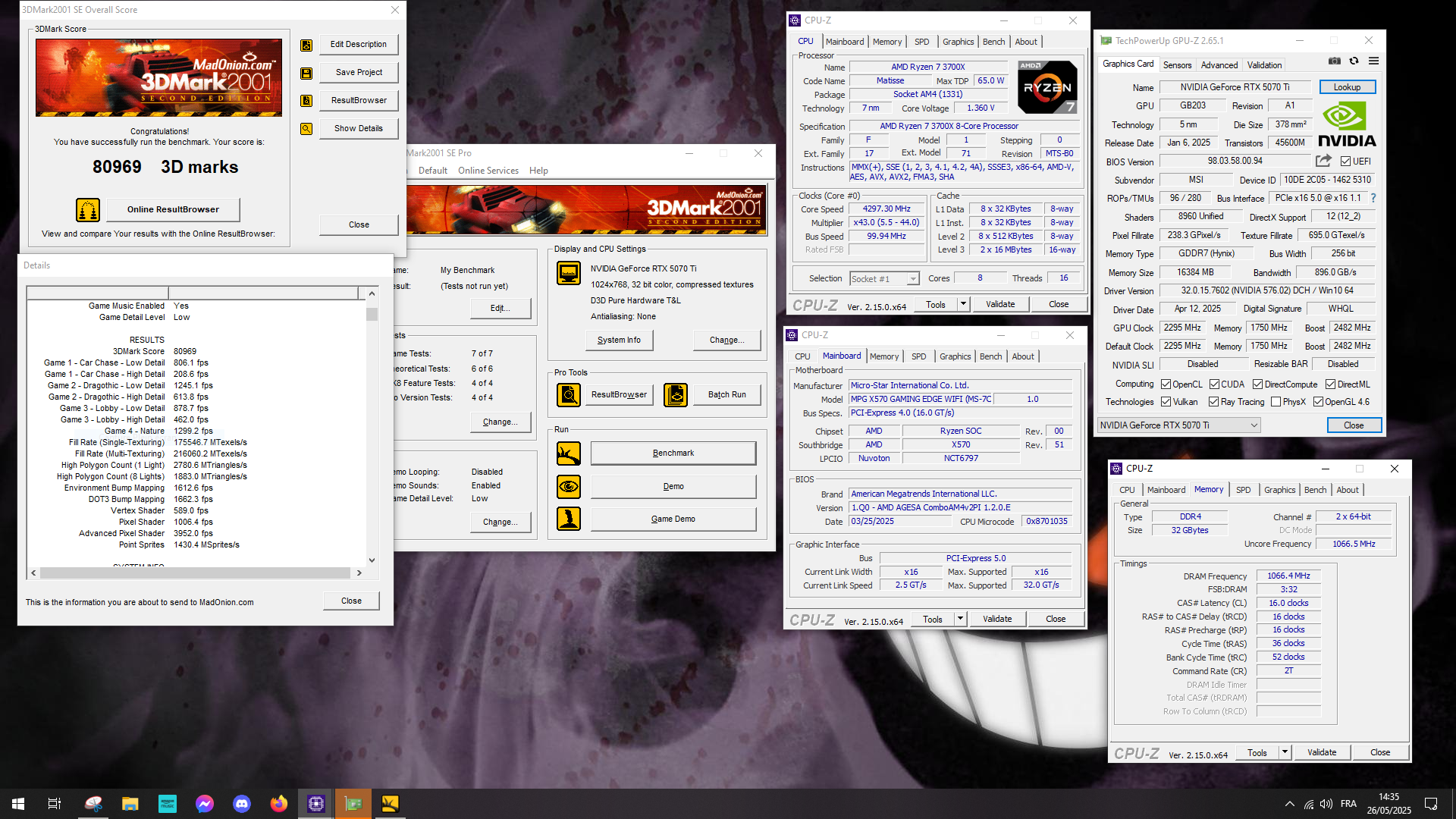The image size is (1456, 819).
Task: Toggle the UEFI checkbox in GPU-Z
Action: coord(1345,162)
